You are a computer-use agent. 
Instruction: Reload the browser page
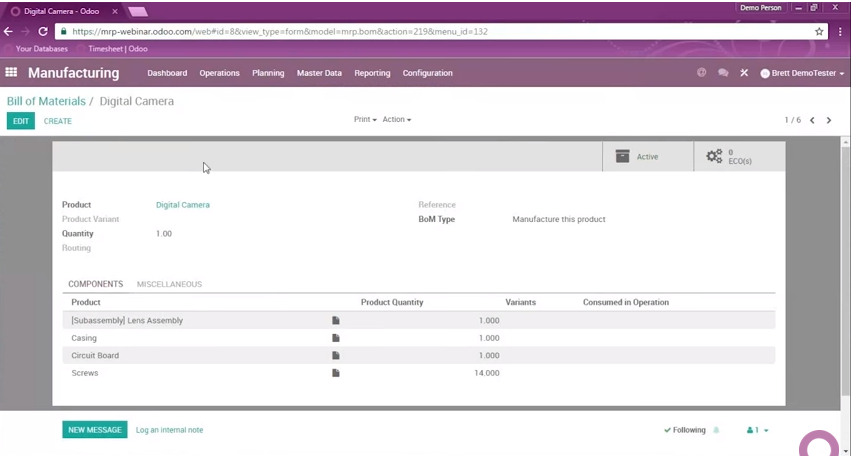click(42, 31)
